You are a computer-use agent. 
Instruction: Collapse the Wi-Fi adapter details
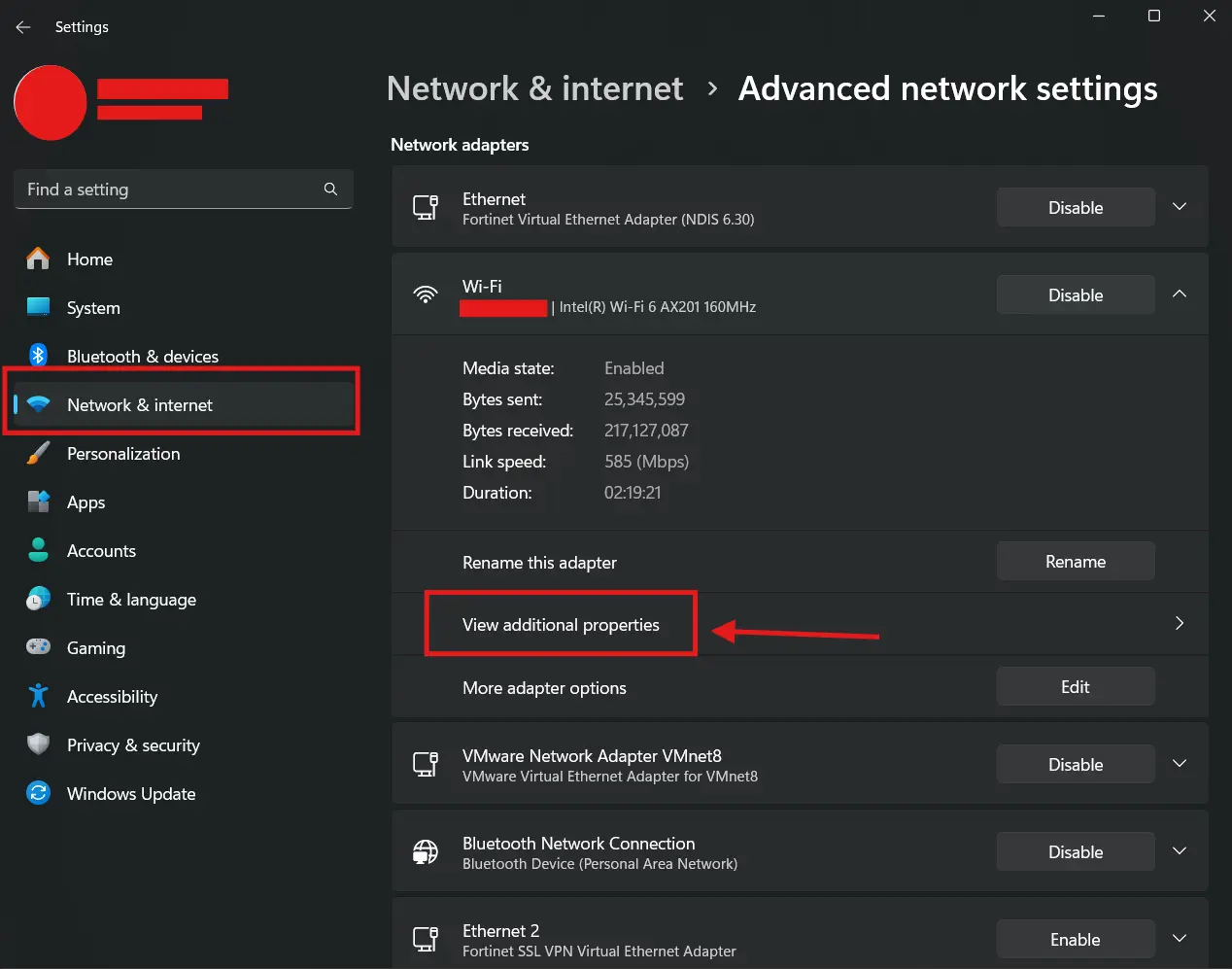click(x=1180, y=294)
